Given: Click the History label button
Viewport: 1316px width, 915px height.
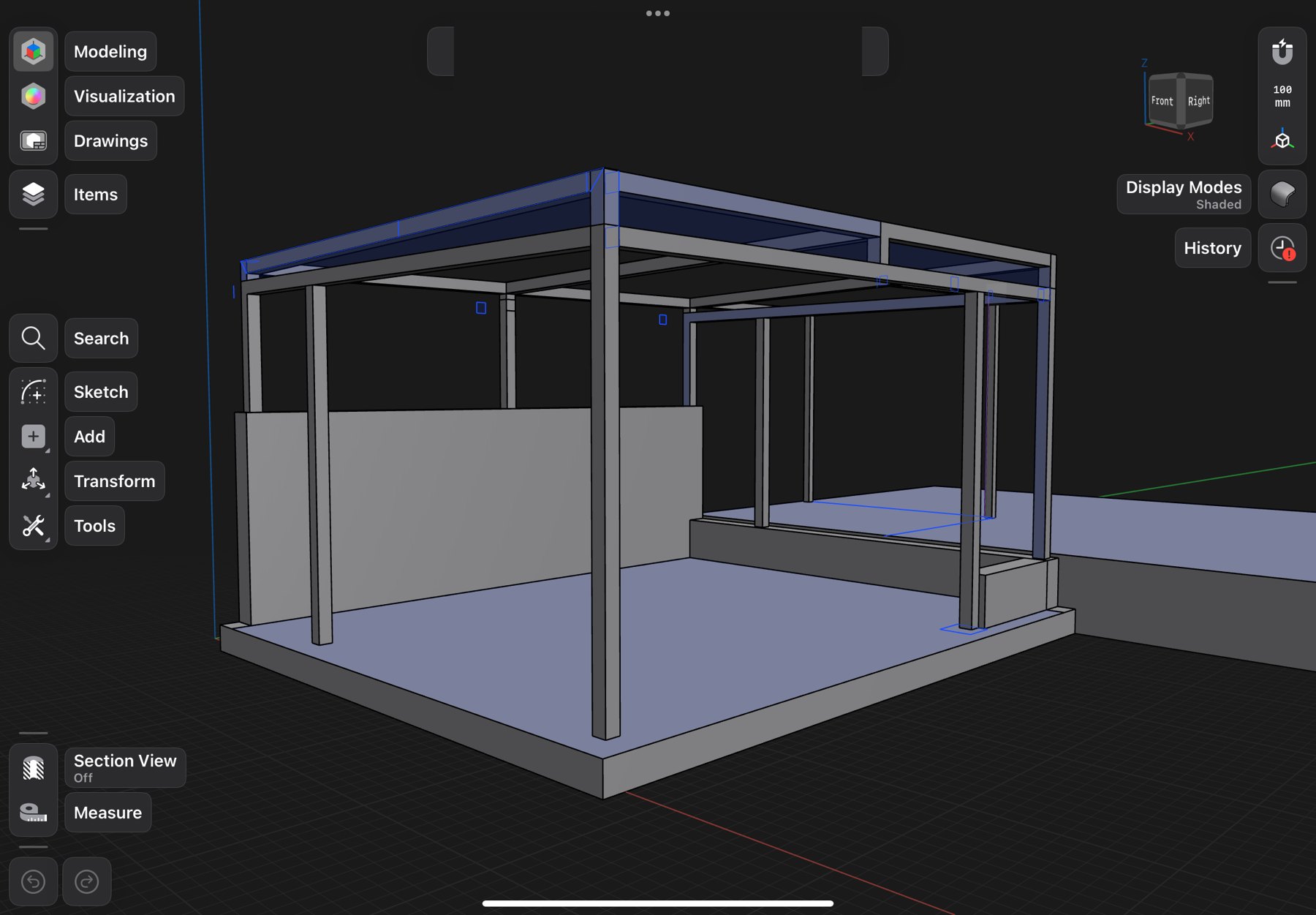Looking at the screenshot, I should [1212, 248].
